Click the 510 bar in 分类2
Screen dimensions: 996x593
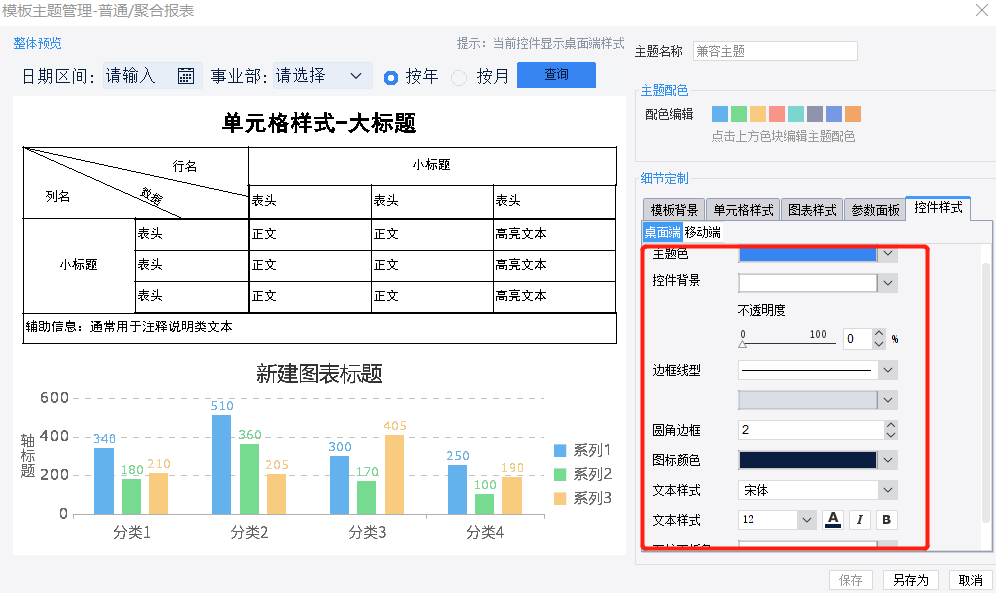point(221,465)
